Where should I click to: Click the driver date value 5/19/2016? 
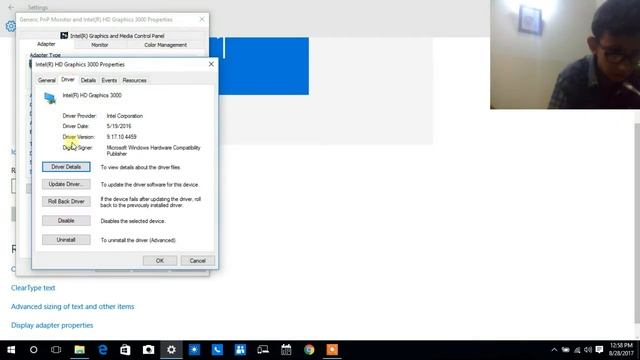[x=119, y=126]
